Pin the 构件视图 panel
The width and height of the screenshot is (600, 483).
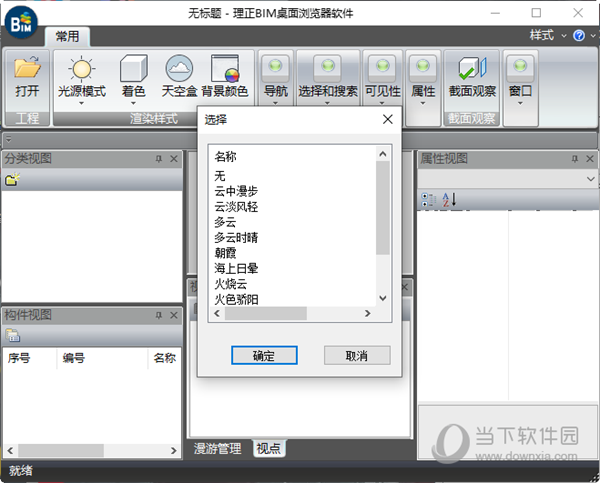coord(159,315)
